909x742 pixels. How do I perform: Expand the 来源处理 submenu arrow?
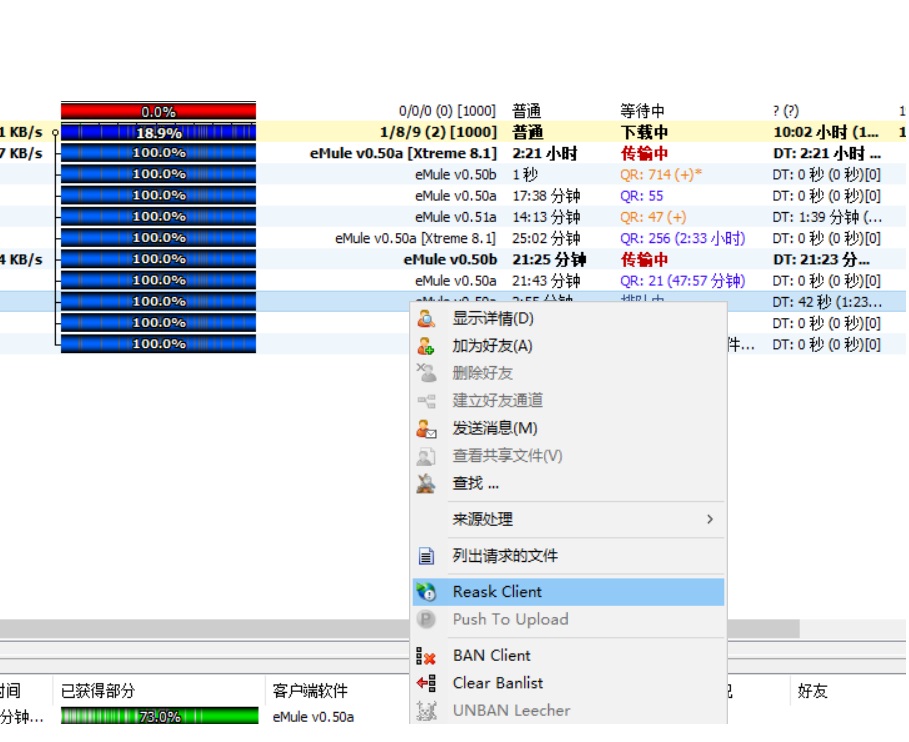pos(710,519)
